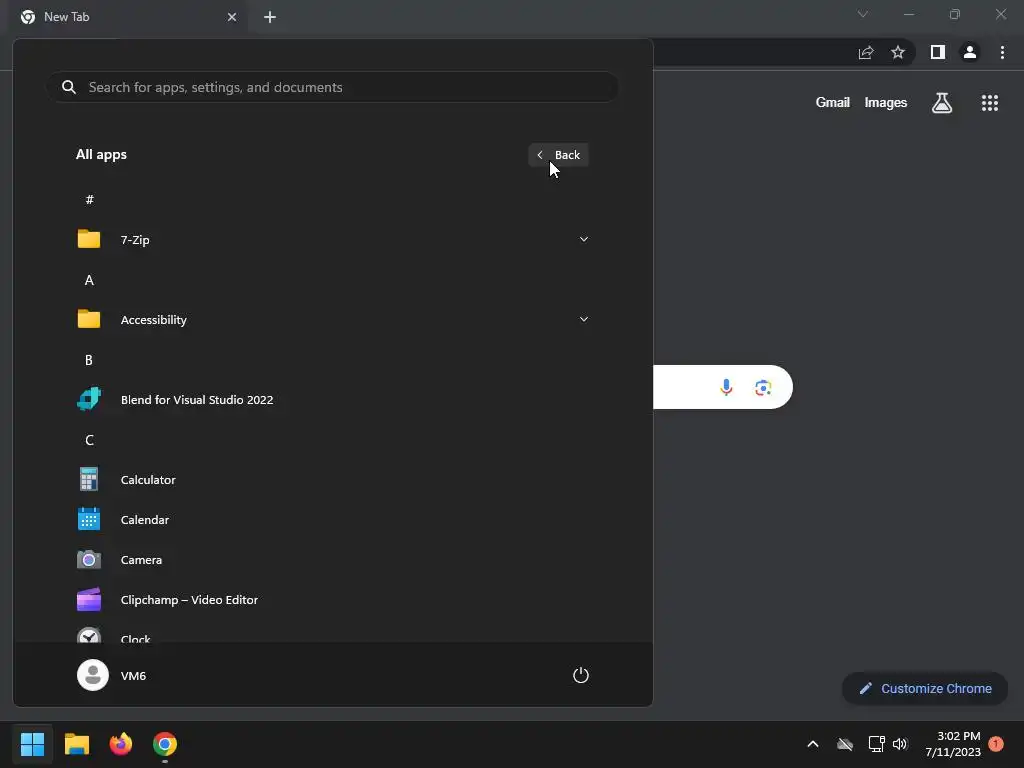The image size is (1024, 768).
Task: Open the Calendar app icon
Action: [x=89, y=519]
